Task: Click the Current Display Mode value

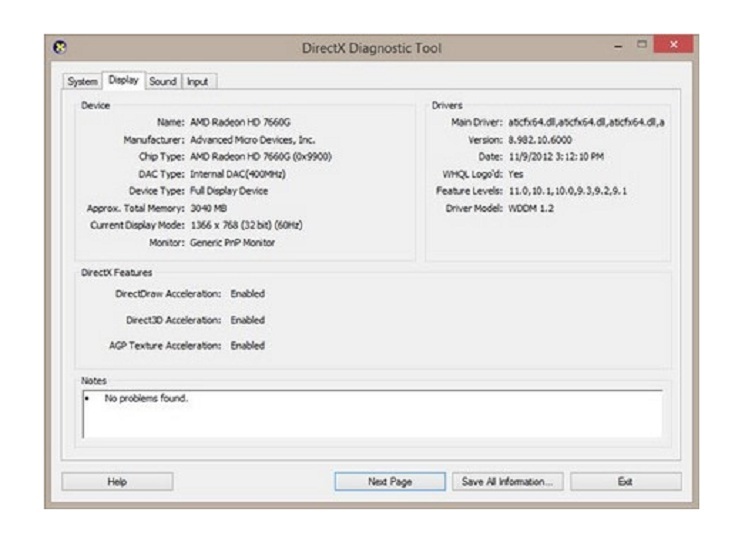Action: 246,225
